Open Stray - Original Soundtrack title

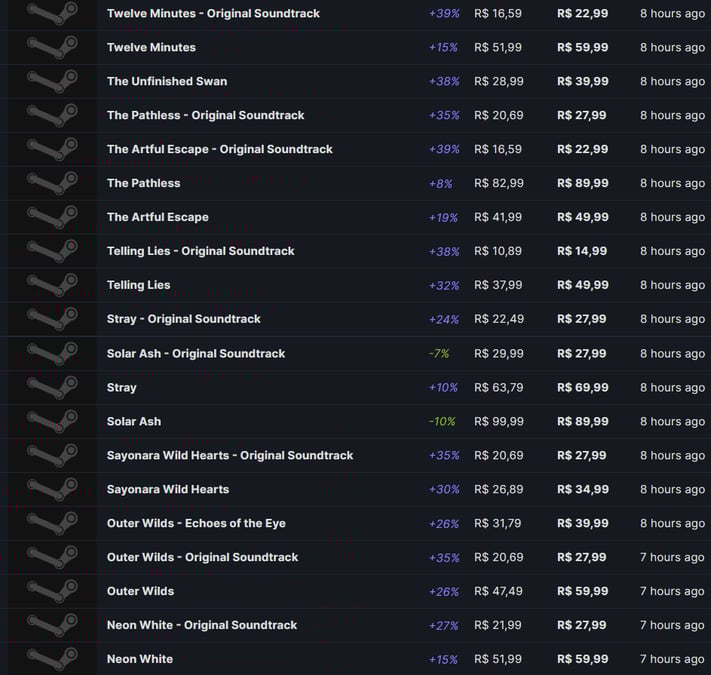click(x=184, y=319)
